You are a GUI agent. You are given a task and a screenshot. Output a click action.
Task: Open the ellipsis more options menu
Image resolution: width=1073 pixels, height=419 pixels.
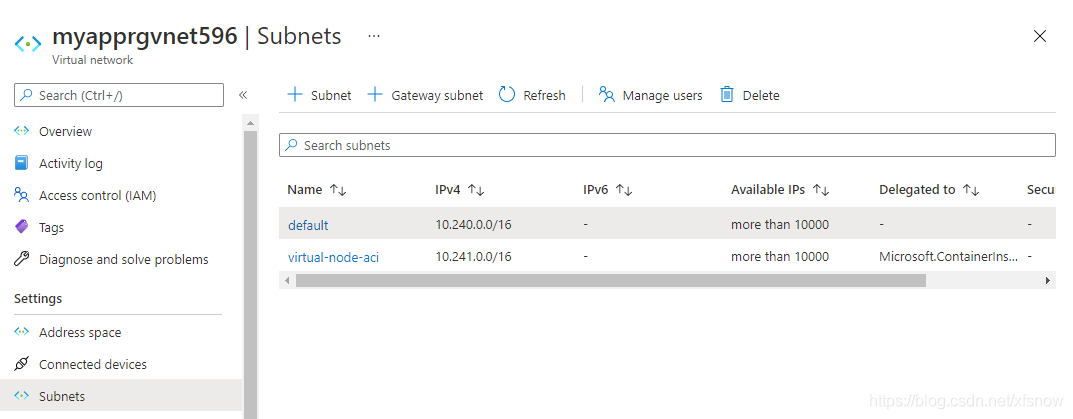pos(374,36)
